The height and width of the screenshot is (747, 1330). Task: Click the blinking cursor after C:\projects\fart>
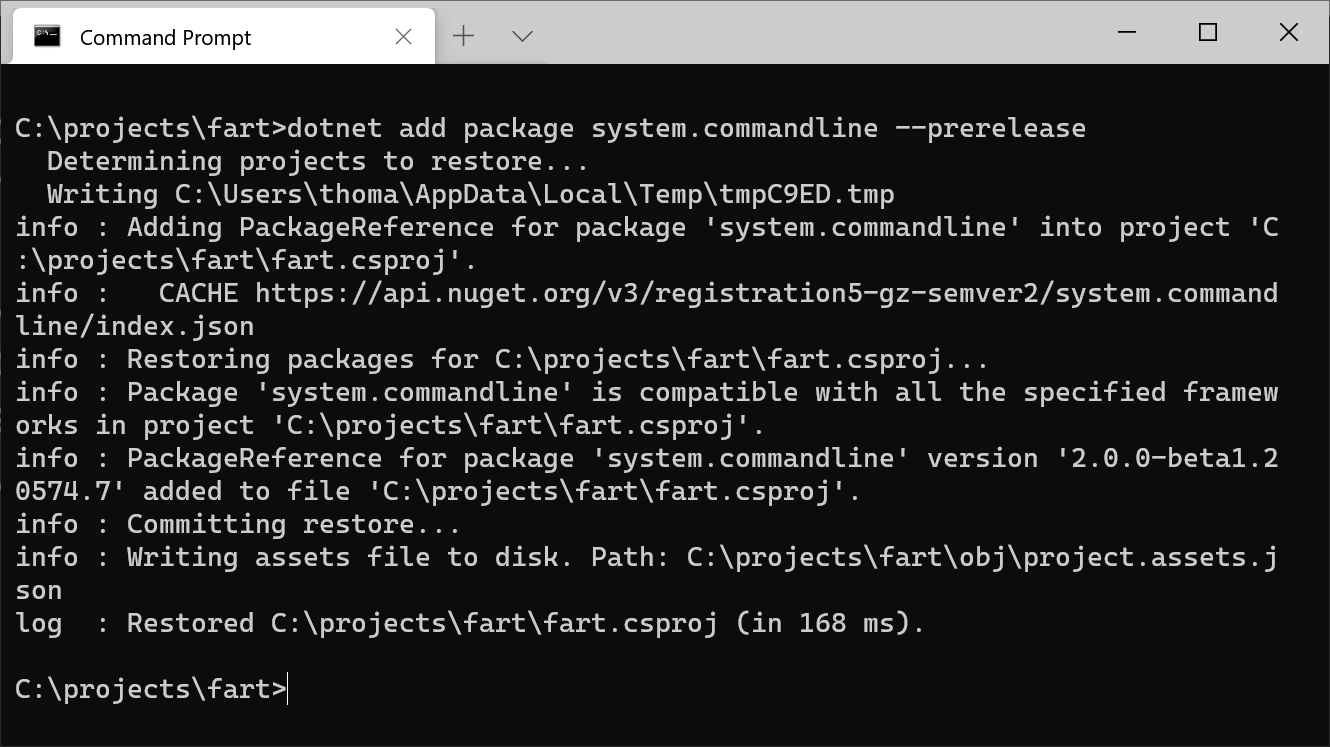click(288, 688)
